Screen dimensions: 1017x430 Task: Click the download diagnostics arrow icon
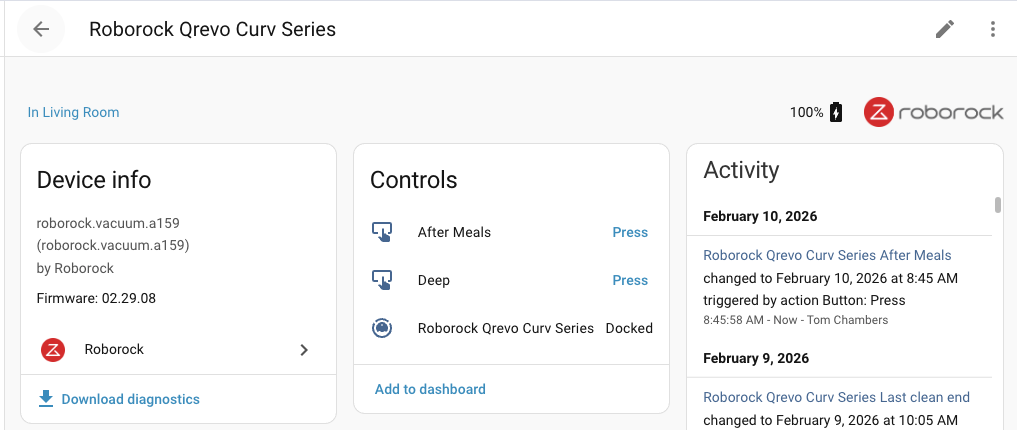(45, 399)
